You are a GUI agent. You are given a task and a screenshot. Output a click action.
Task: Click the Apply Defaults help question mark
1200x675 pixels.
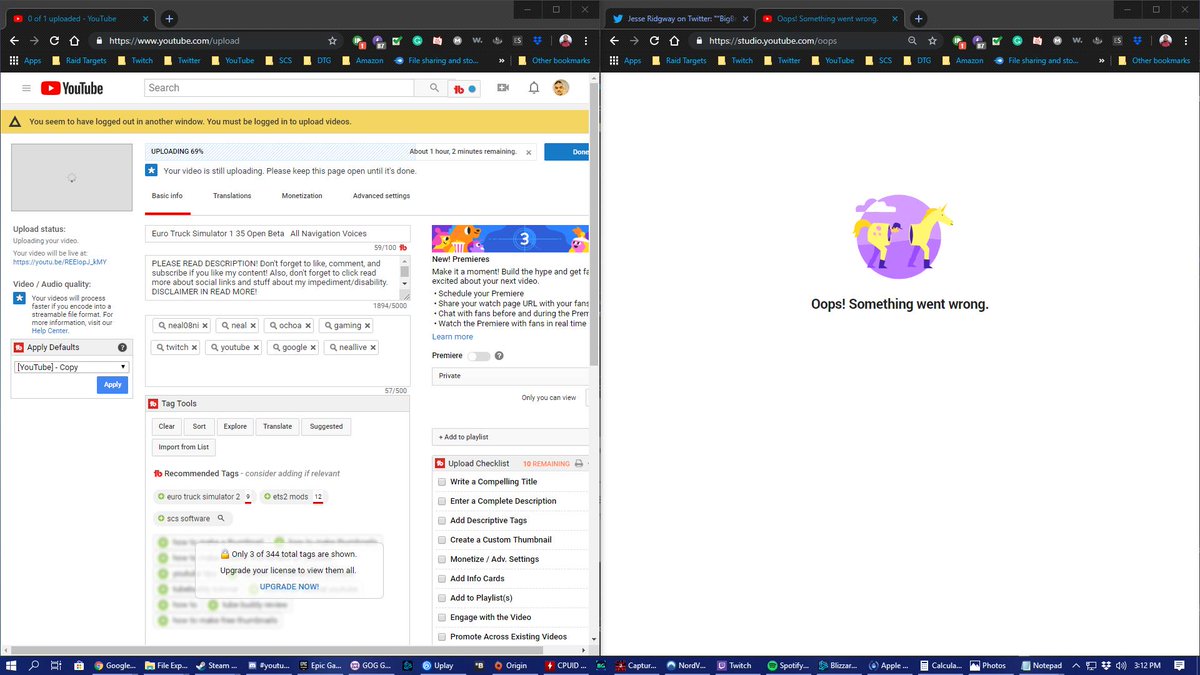122,347
